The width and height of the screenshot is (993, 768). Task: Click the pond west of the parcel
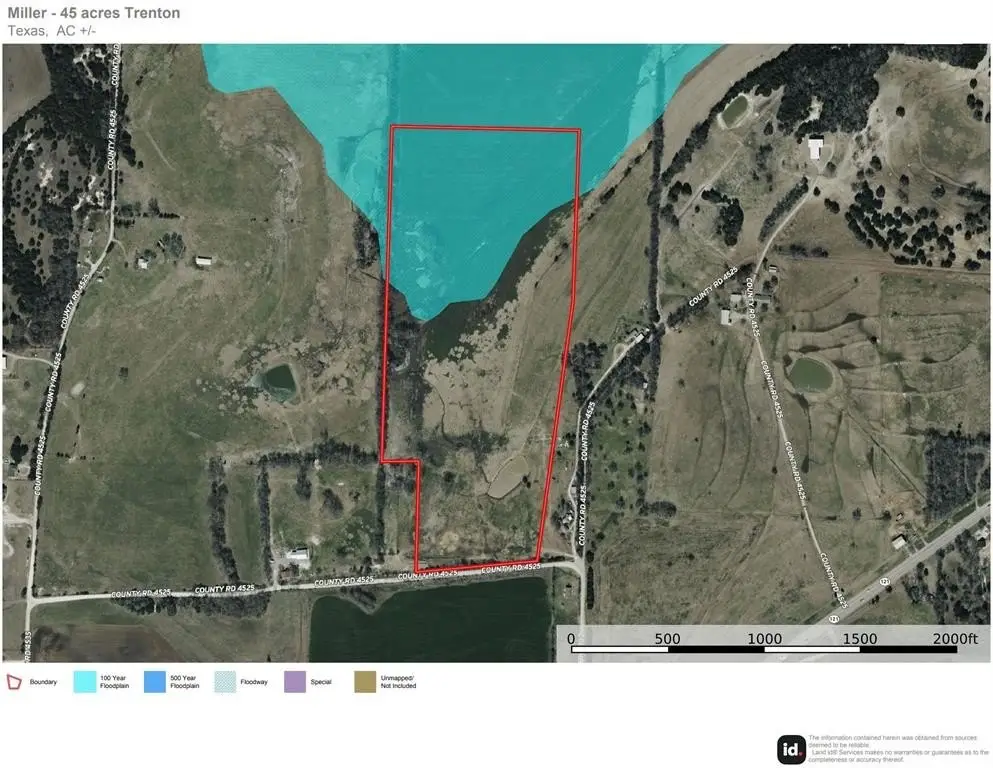click(x=275, y=379)
